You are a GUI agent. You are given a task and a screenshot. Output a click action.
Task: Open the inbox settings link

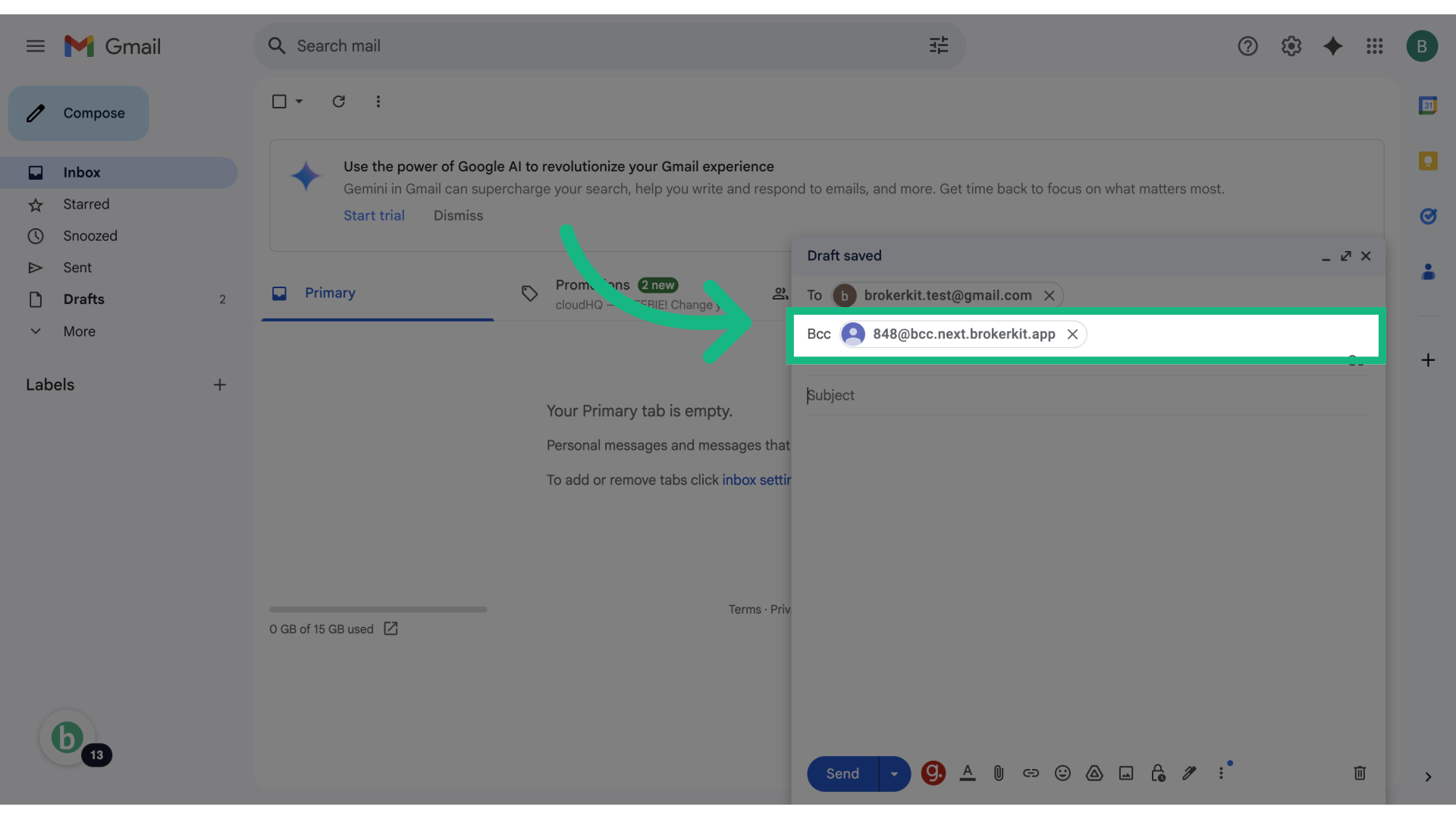pyautogui.click(x=756, y=480)
